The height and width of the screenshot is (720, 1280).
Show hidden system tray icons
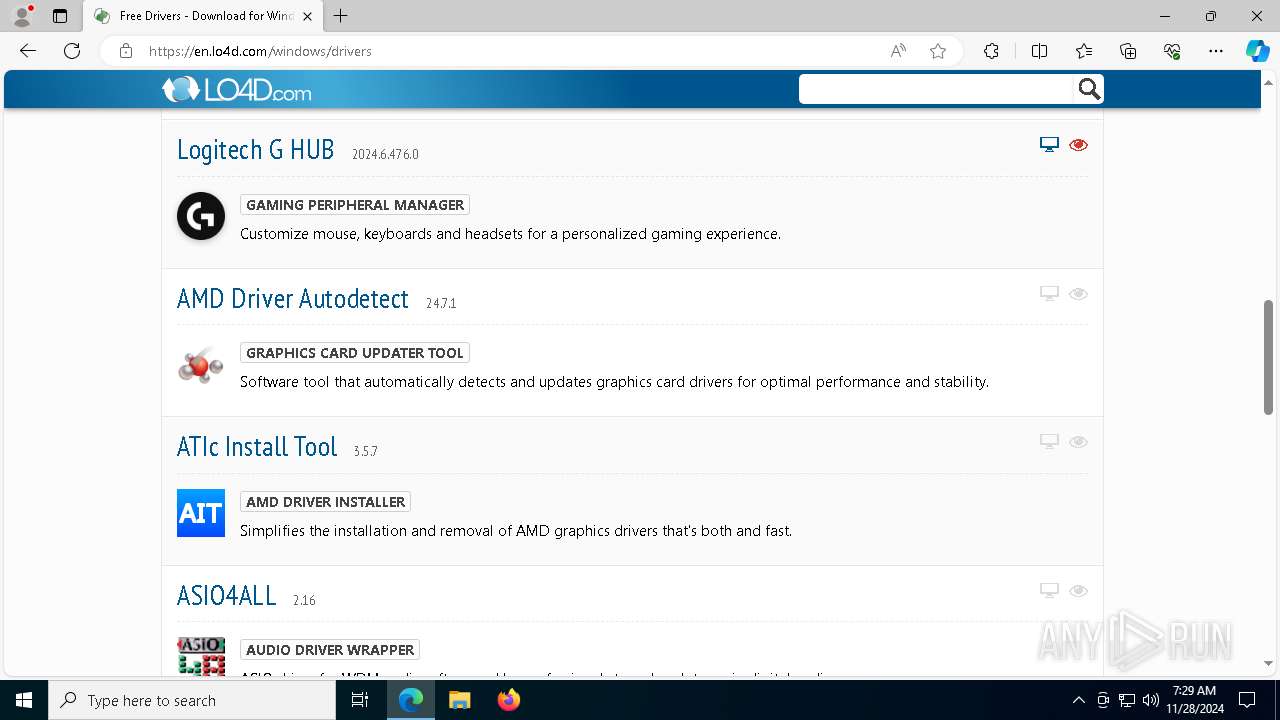click(x=1078, y=700)
